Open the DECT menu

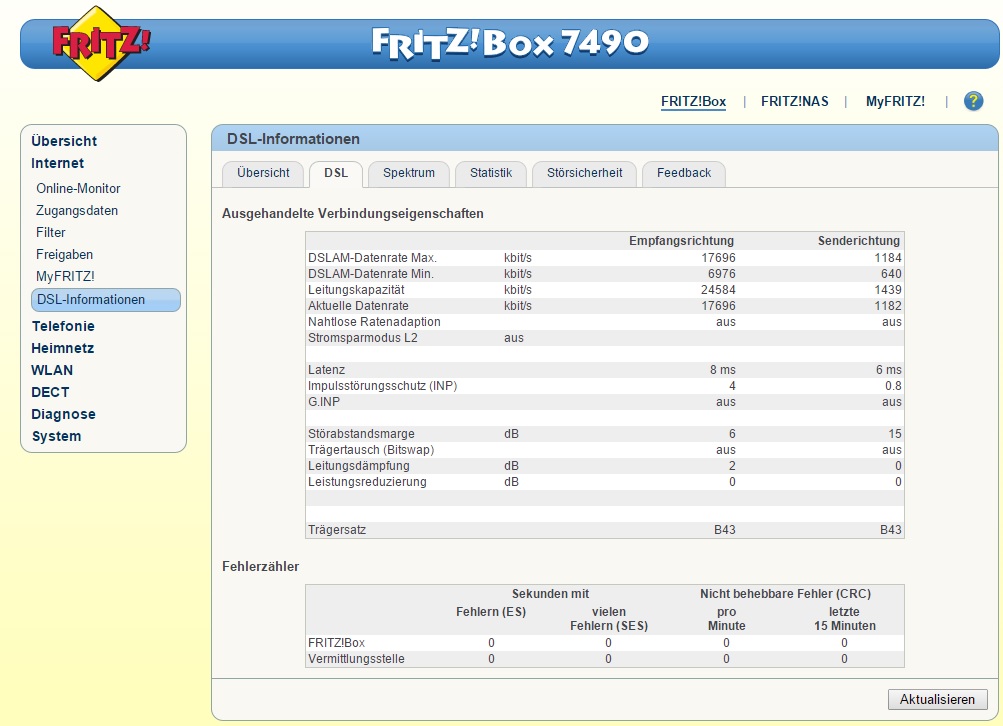50,392
